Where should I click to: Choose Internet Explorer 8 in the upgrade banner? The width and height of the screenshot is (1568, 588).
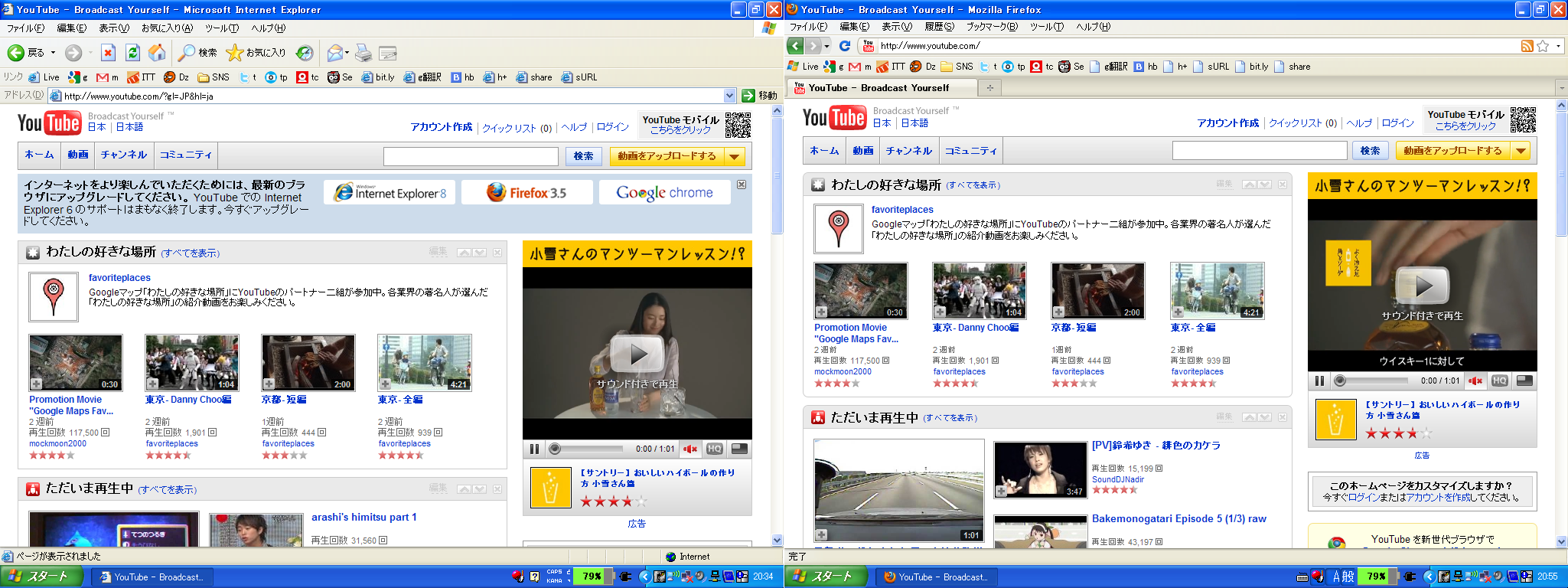390,193
